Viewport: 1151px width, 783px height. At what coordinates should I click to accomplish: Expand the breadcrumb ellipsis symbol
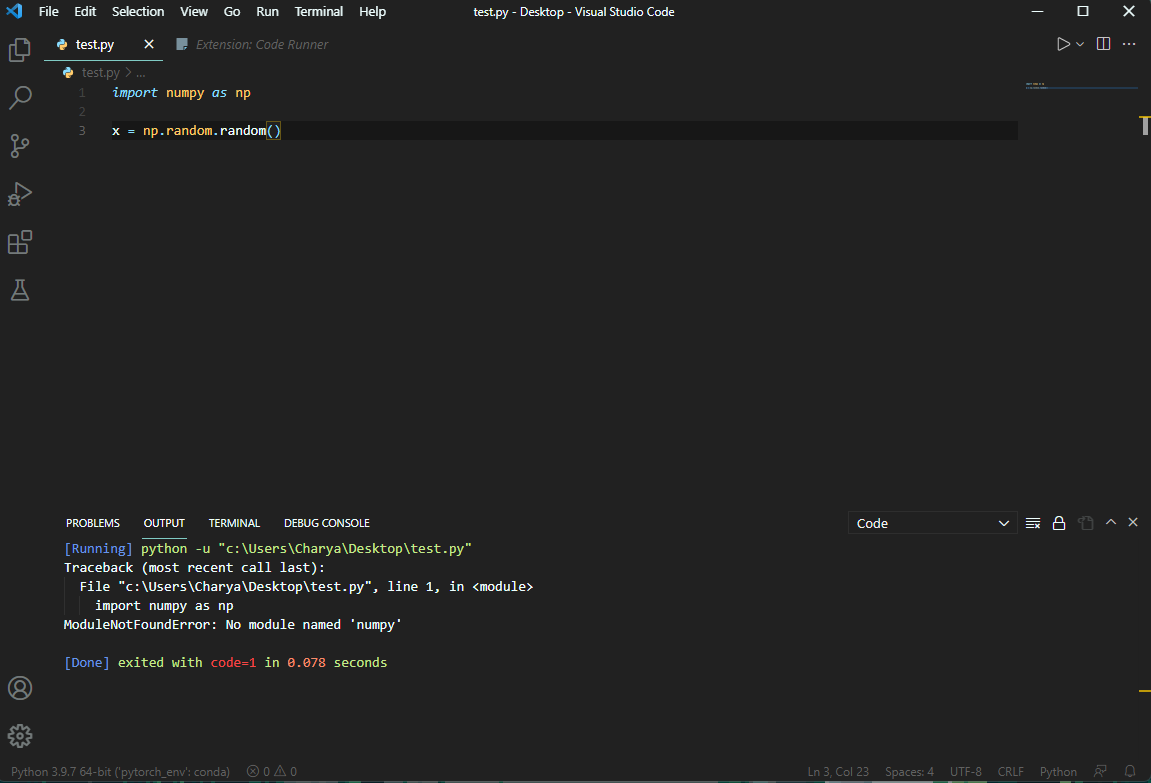click(x=140, y=73)
